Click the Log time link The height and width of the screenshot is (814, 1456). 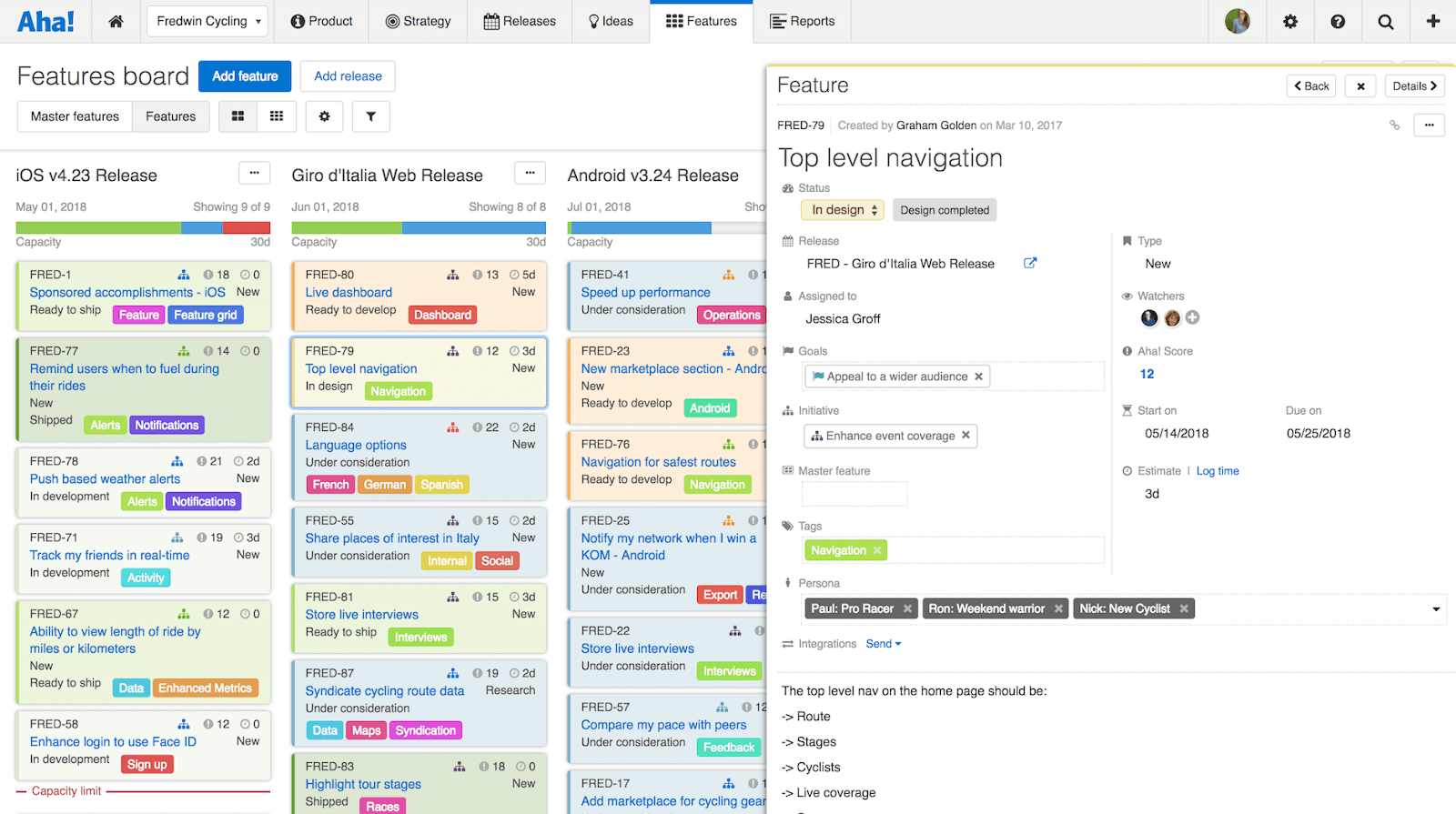pos(1218,471)
